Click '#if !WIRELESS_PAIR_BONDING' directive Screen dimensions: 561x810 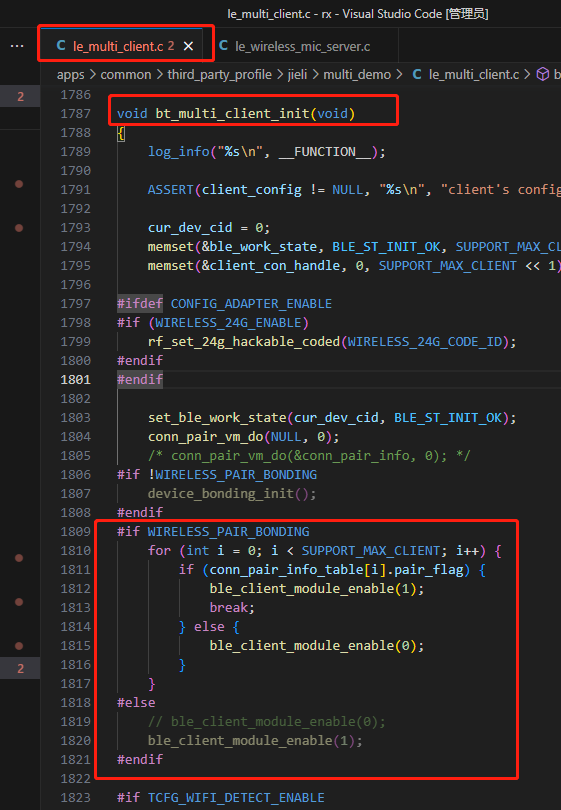217,475
